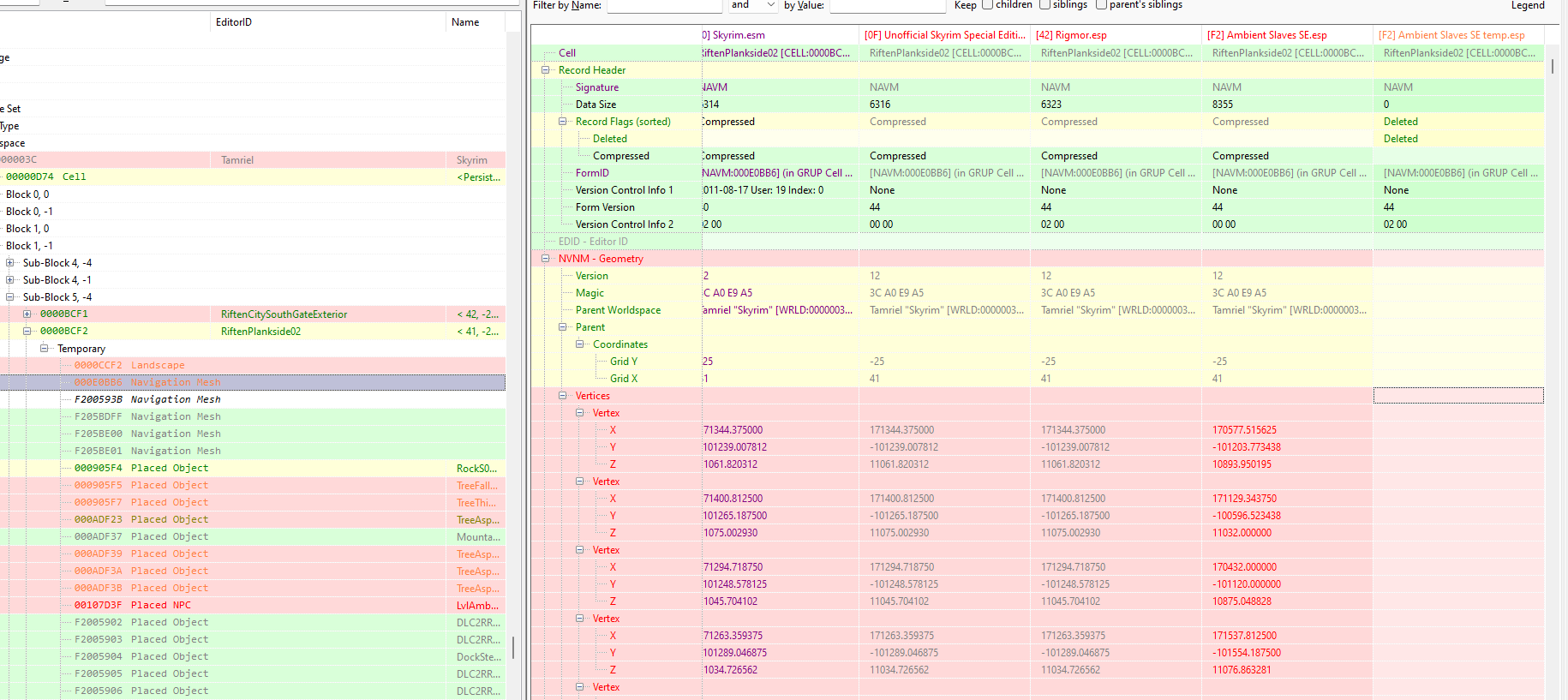Click the Data Size value 6323
The width and height of the screenshot is (1568, 700).
point(1051,105)
